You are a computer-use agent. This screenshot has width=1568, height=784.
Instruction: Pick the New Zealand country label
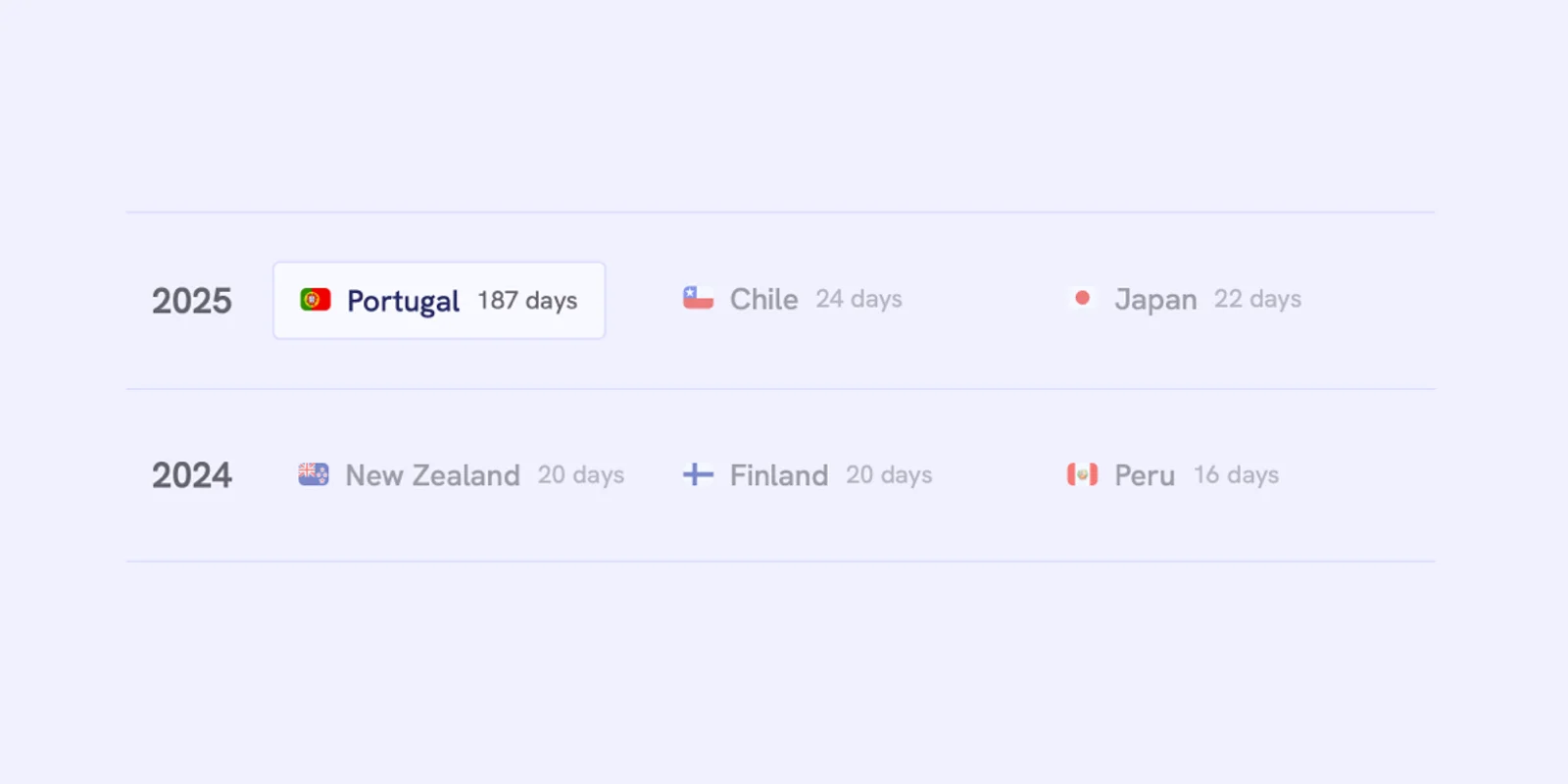point(432,475)
